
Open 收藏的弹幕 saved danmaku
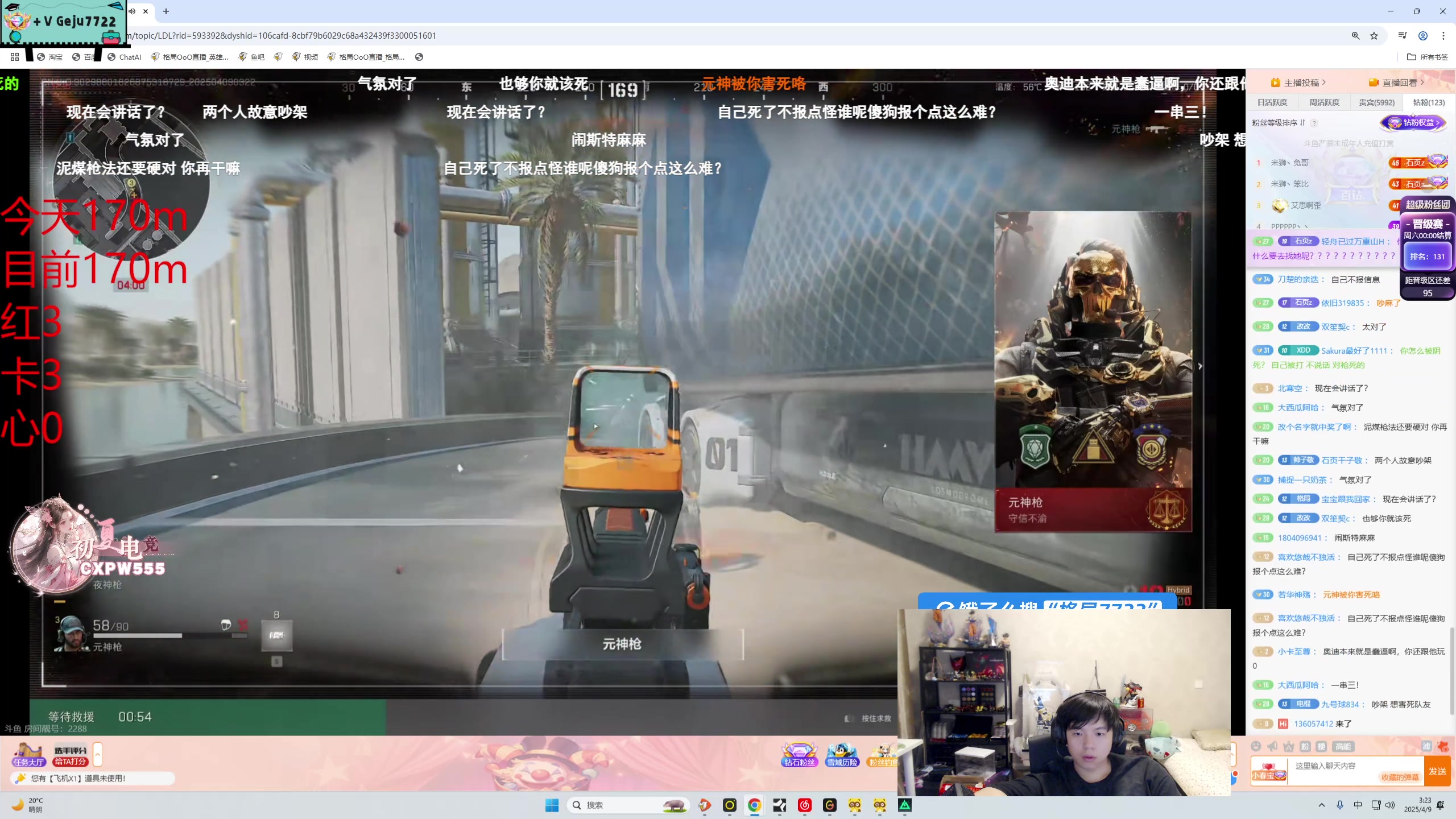[x=1400, y=777]
